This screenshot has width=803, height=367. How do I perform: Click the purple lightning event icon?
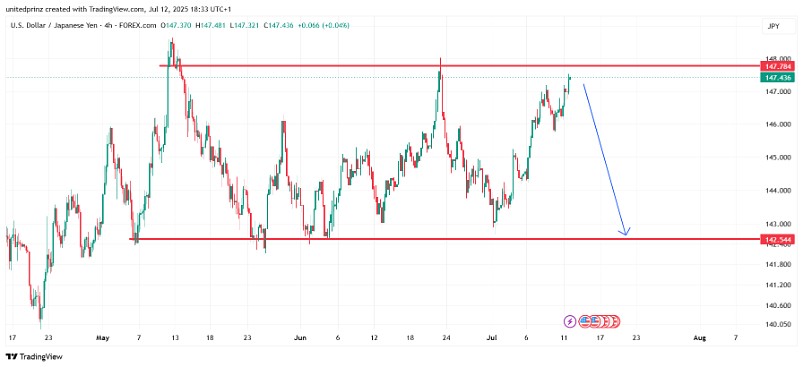570,321
